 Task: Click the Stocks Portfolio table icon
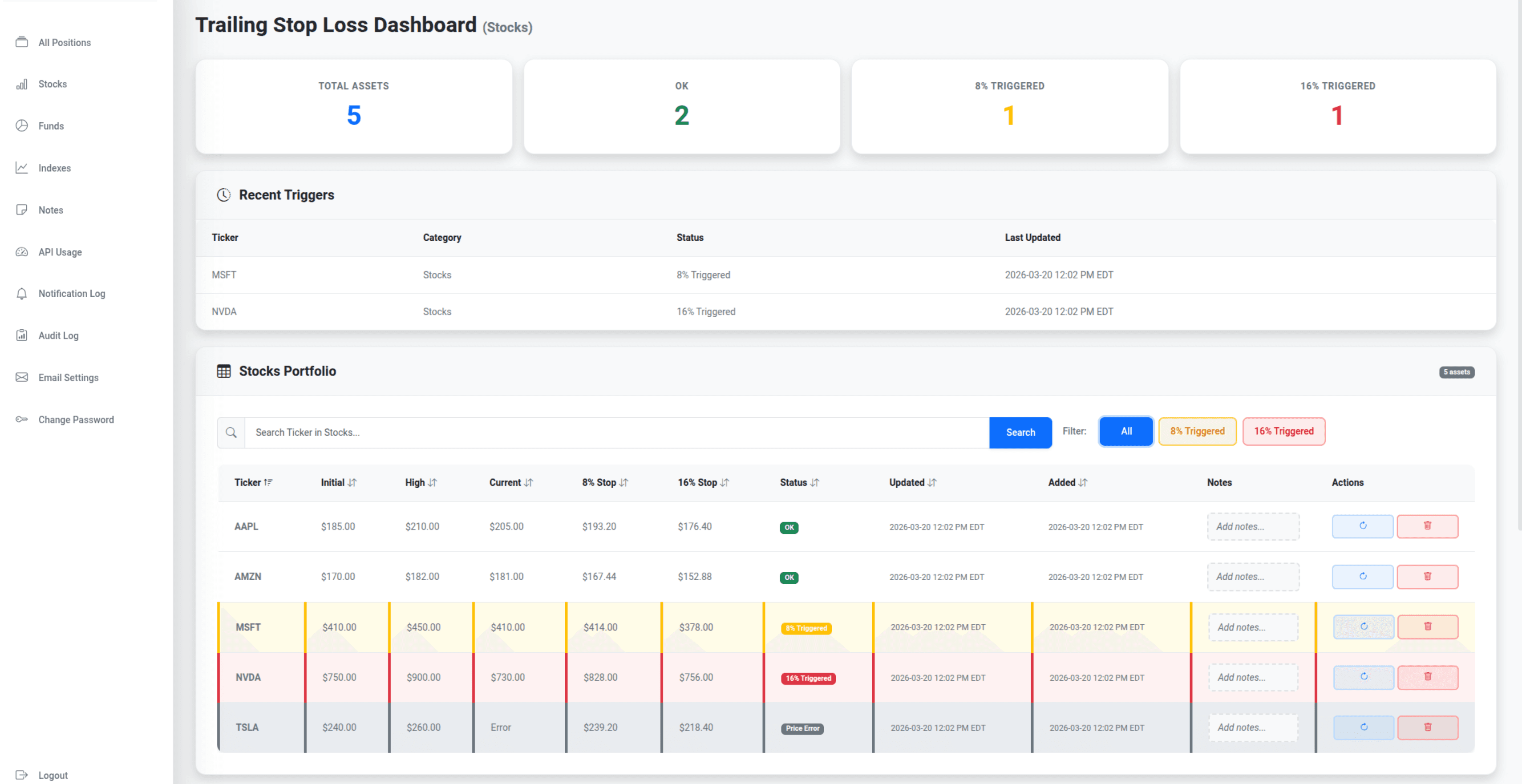coord(224,371)
